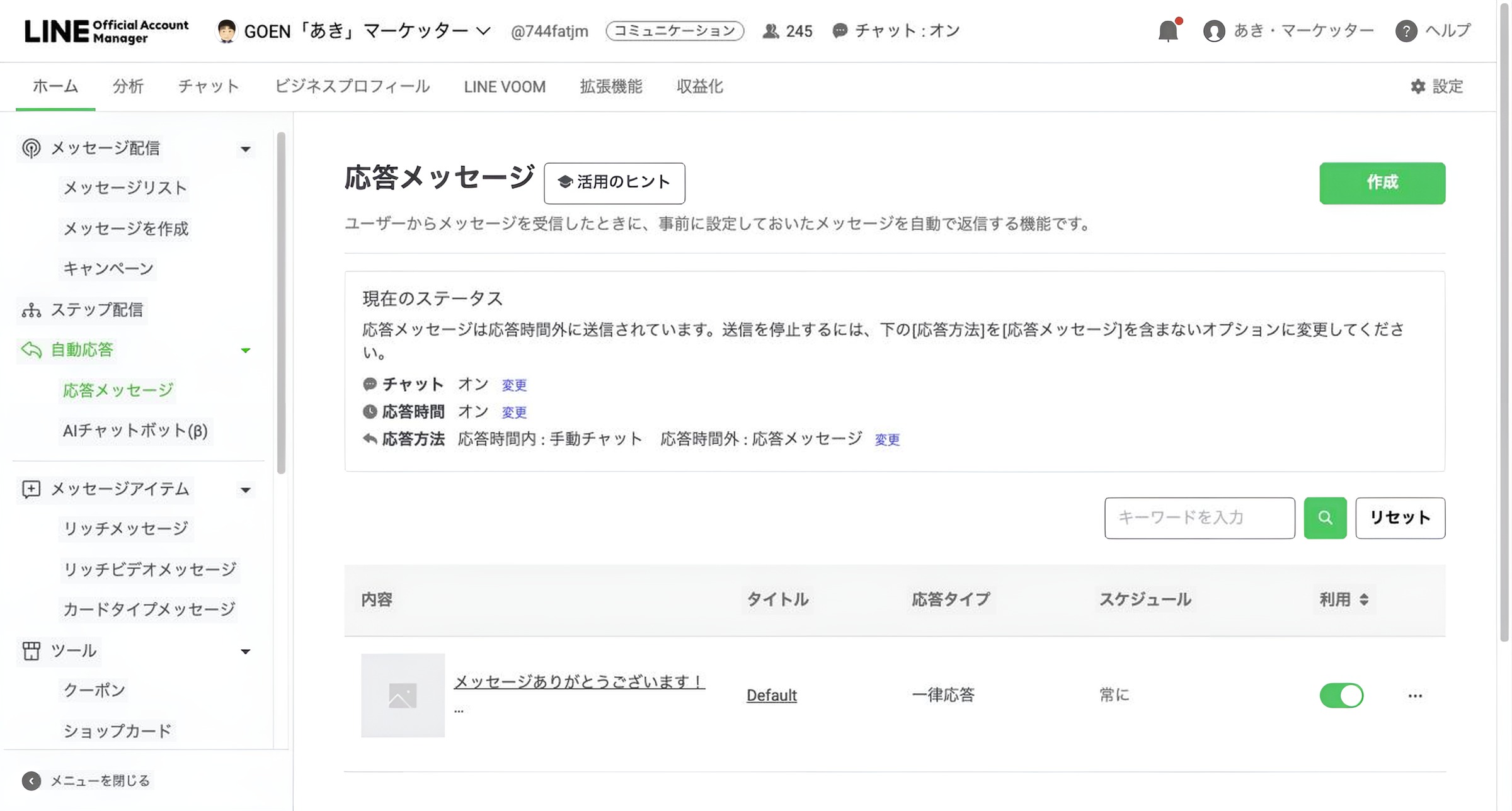1512x811 pixels.
Task: Open リッチメッセージ in sidebar
Action: point(125,528)
